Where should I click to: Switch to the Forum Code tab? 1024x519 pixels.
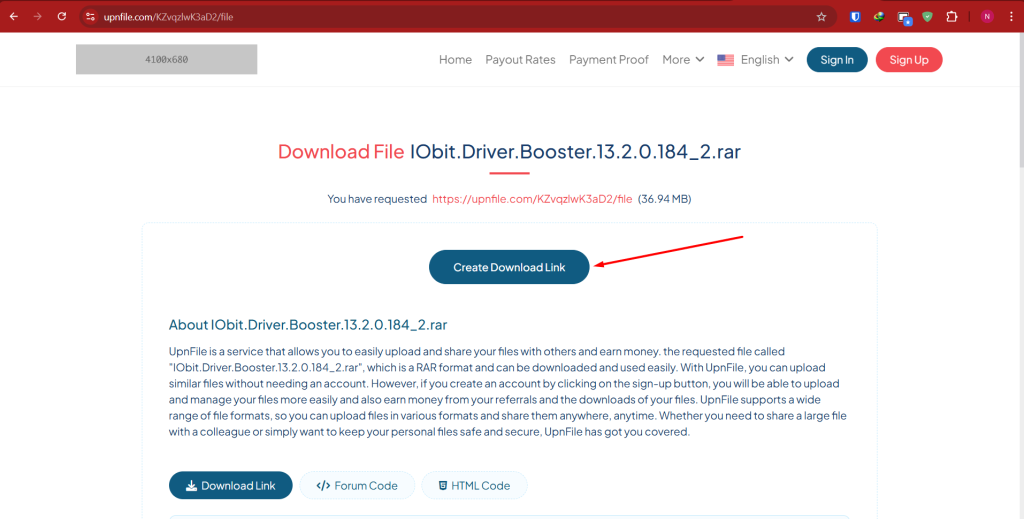point(357,485)
